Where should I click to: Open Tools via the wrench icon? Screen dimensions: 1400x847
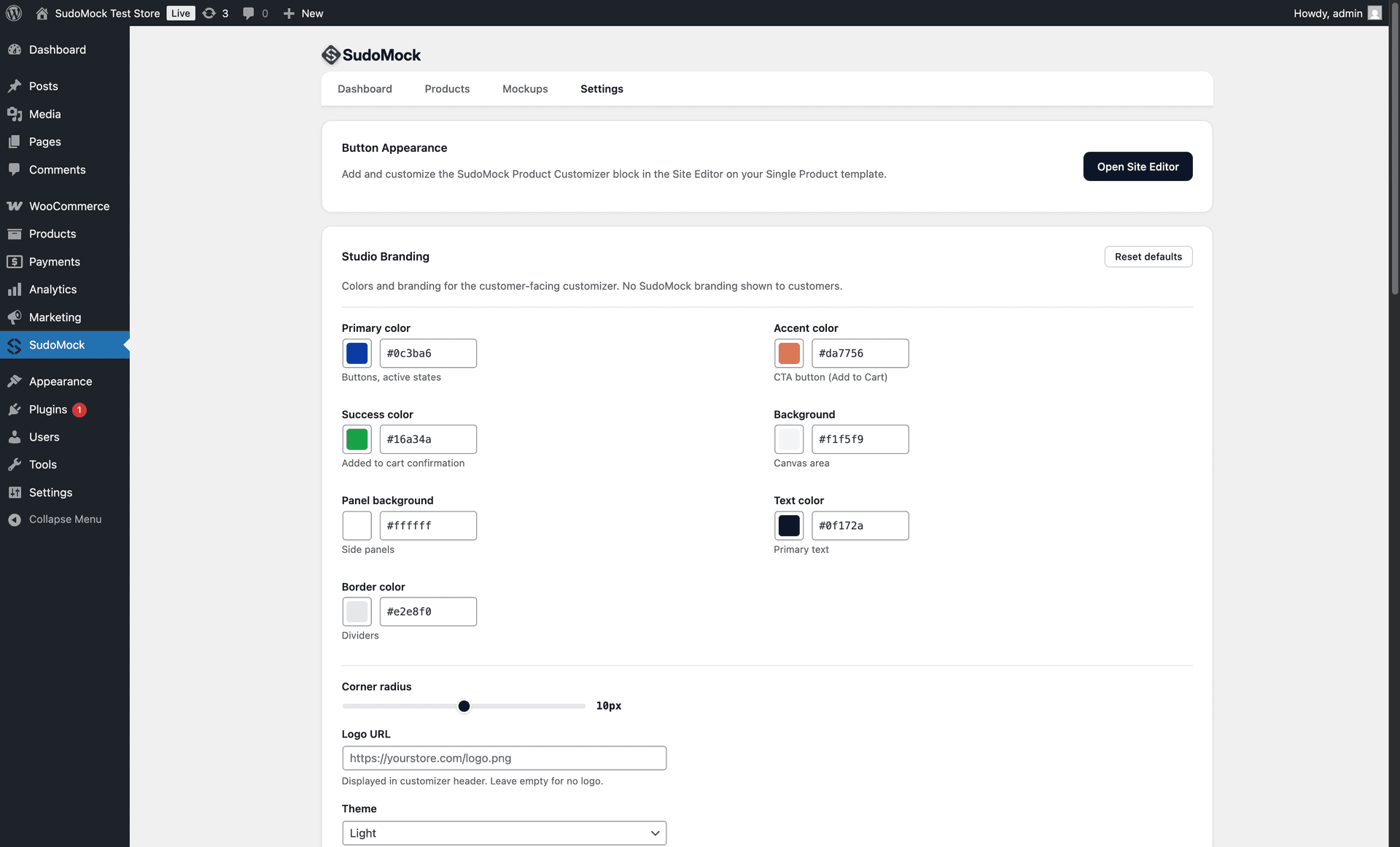pos(15,464)
